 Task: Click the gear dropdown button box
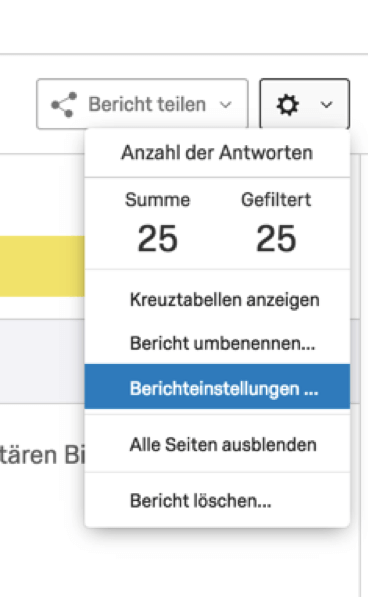(304, 104)
